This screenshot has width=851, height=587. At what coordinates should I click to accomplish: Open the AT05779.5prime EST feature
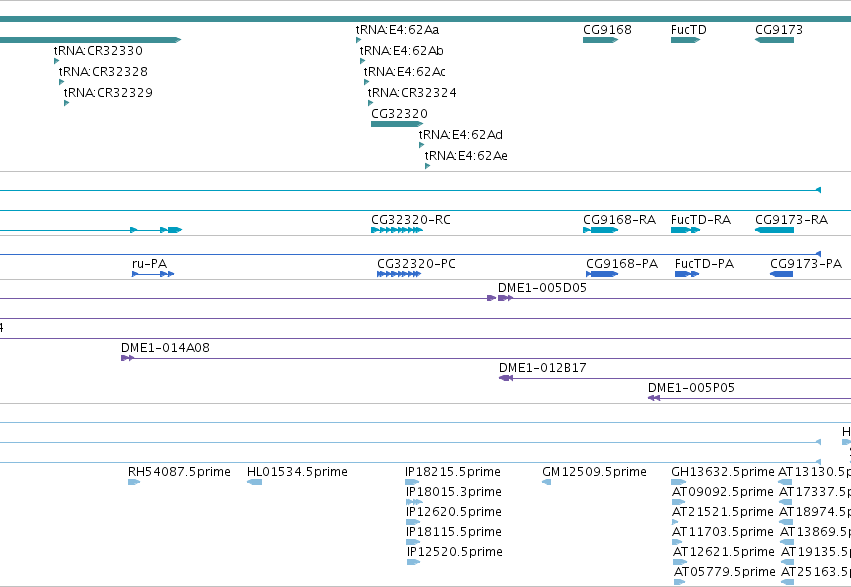[679, 582]
